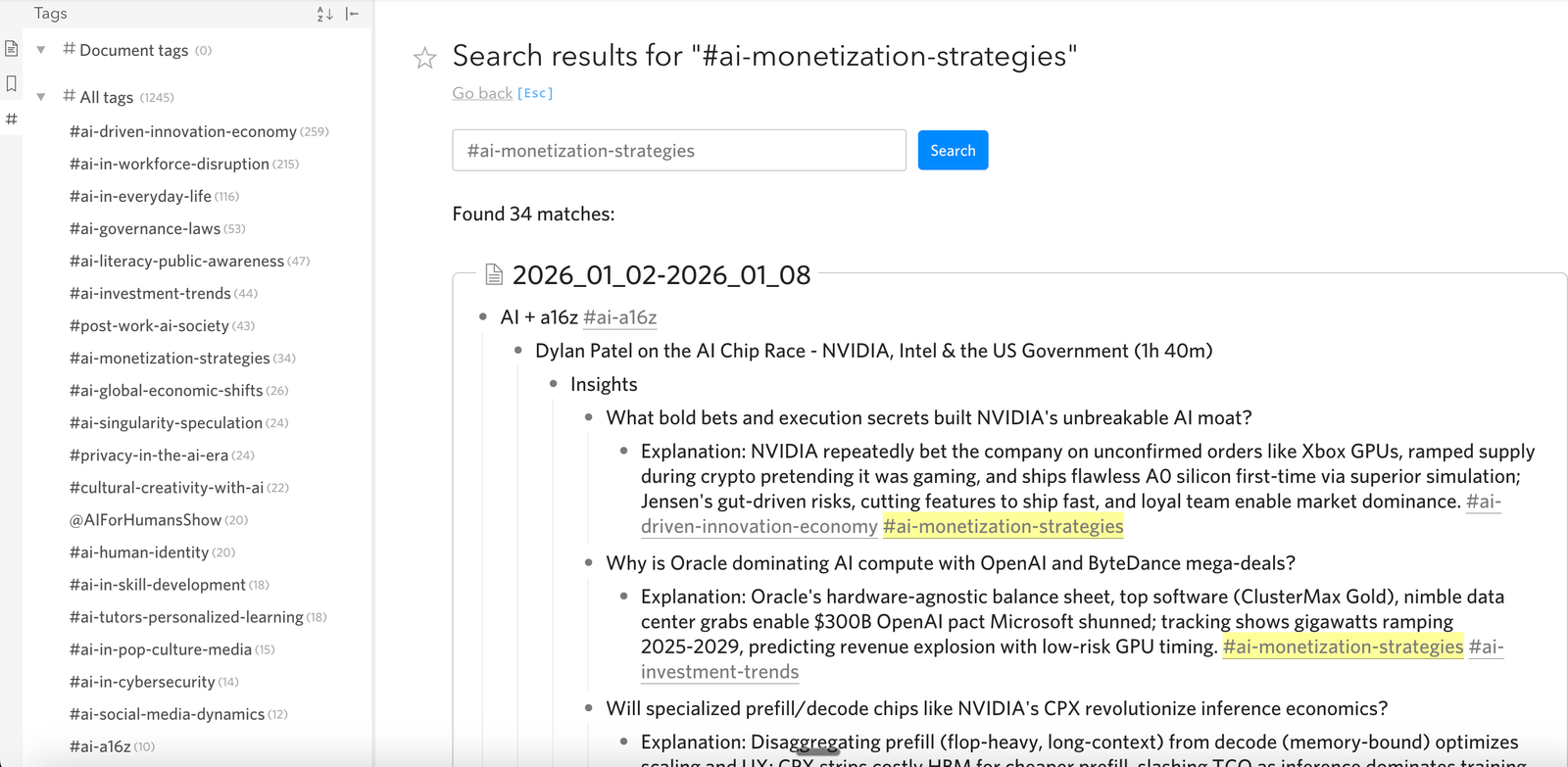Open the @AIForHumansShow tag
The width and height of the screenshot is (1568, 767).
[x=145, y=519]
